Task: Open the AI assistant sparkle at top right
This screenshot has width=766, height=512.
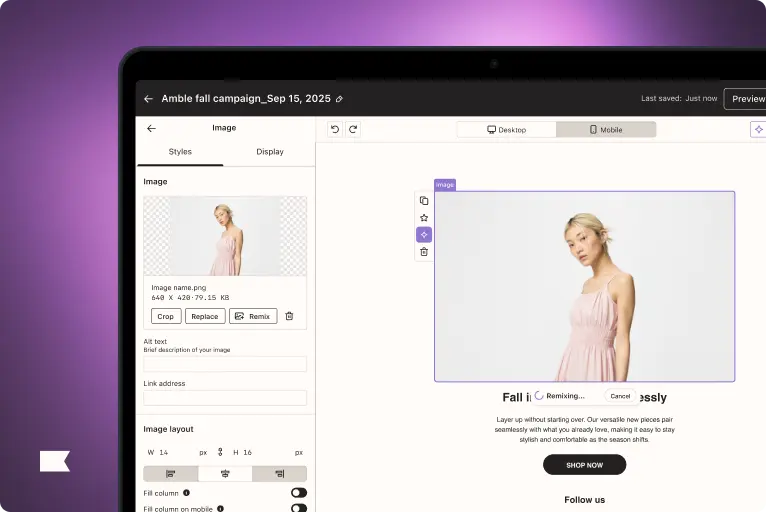Action: point(758,129)
